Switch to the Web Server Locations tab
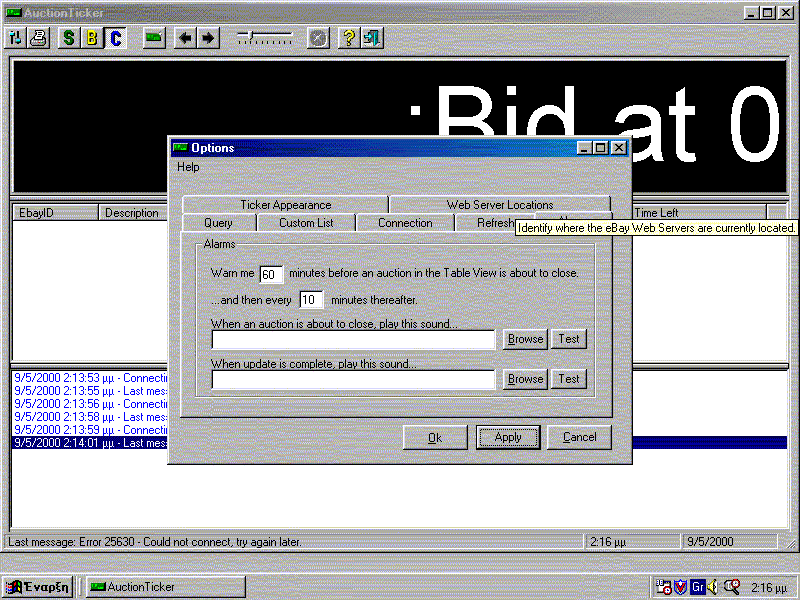800x600 pixels. click(x=499, y=205)
